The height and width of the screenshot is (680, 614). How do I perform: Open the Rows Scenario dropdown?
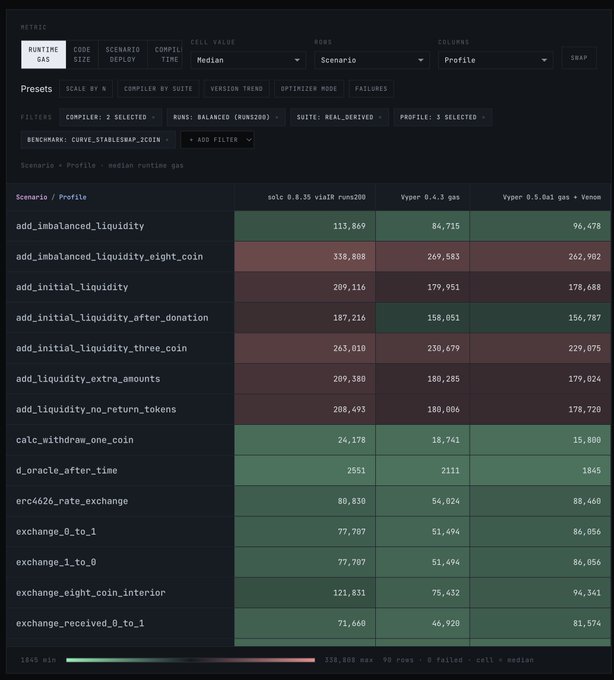(372, 60)
